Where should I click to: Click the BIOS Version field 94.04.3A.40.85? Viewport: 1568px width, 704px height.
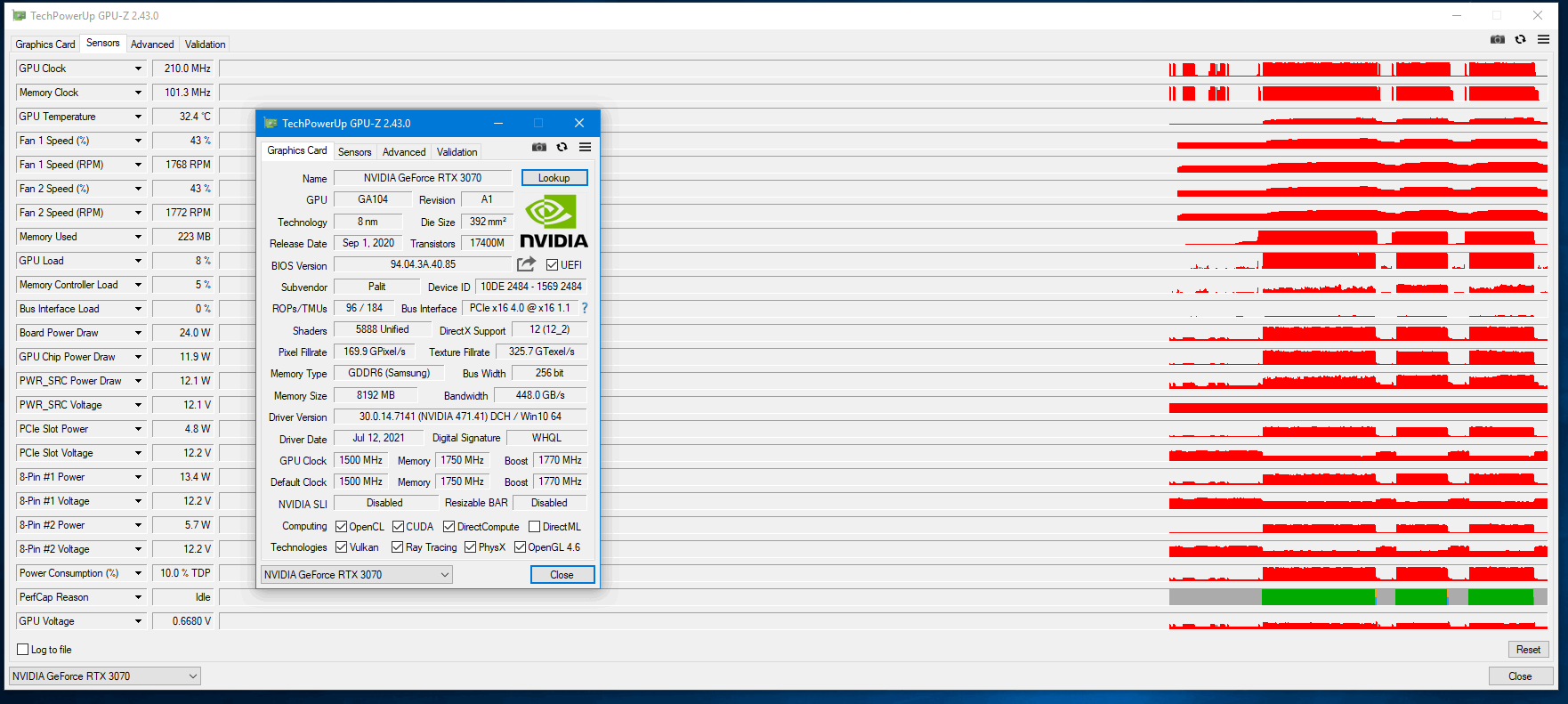tap(423, 264)
